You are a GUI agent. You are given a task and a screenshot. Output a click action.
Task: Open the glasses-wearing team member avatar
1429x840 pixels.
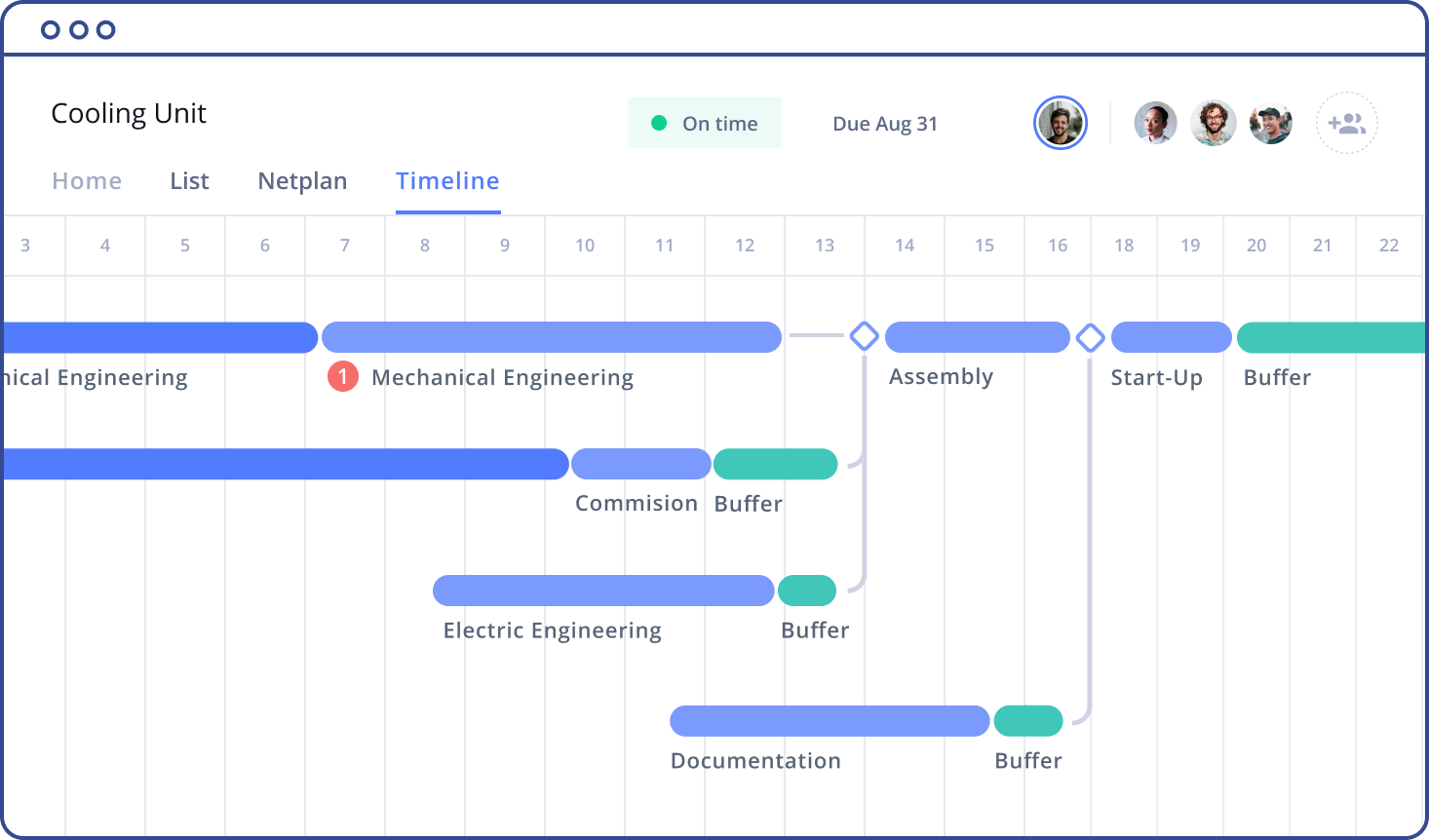click(x=1213, y=124)
